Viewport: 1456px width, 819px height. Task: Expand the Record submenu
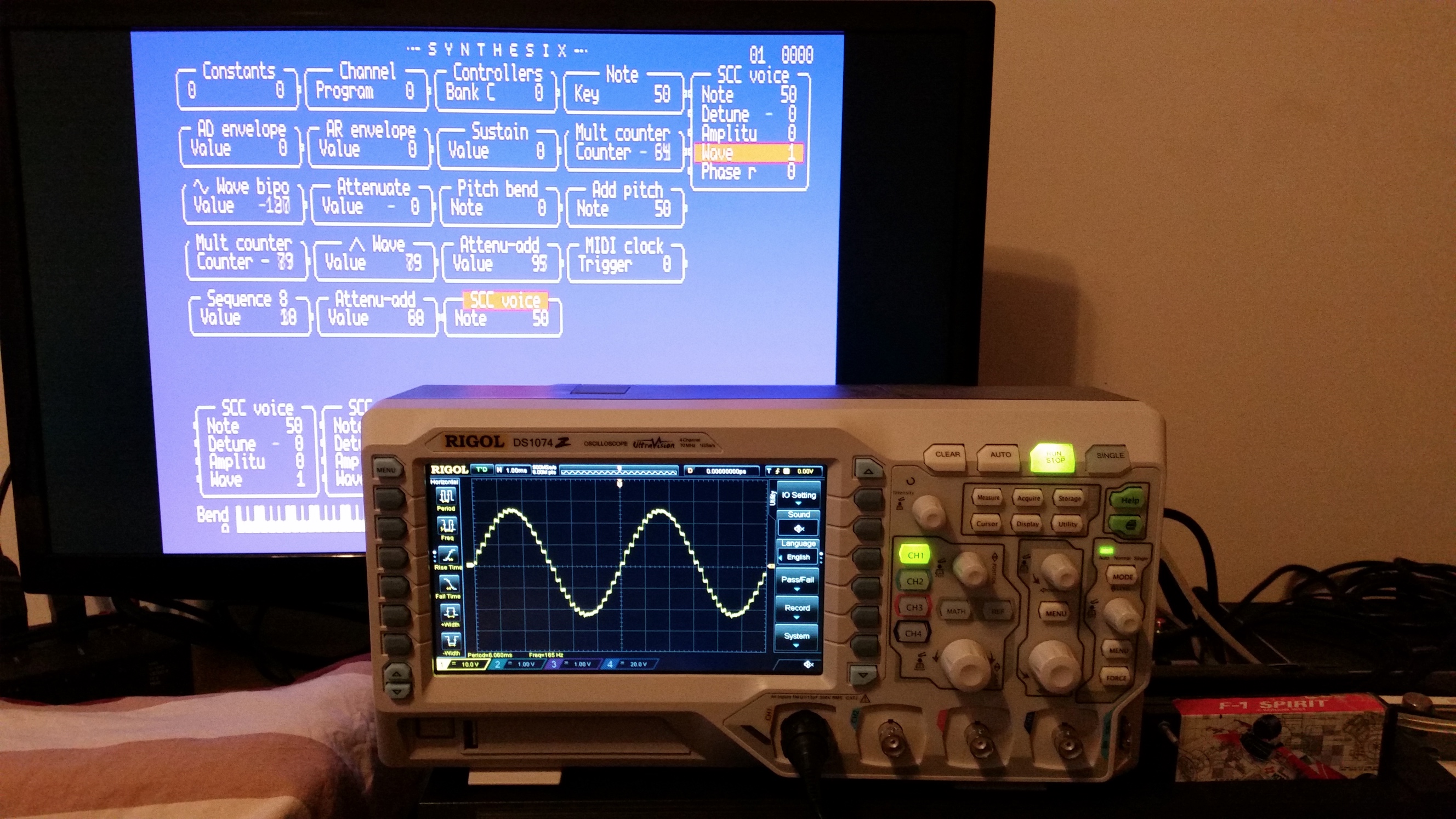pyautogui.click(x=797, y=610)
